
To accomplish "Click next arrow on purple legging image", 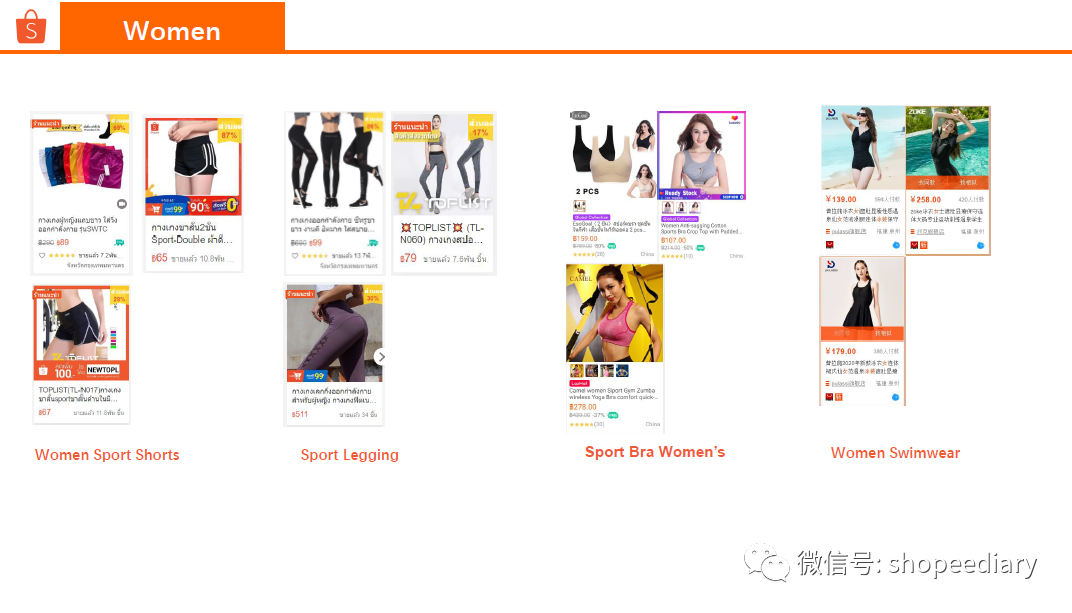I will point(381,357).
